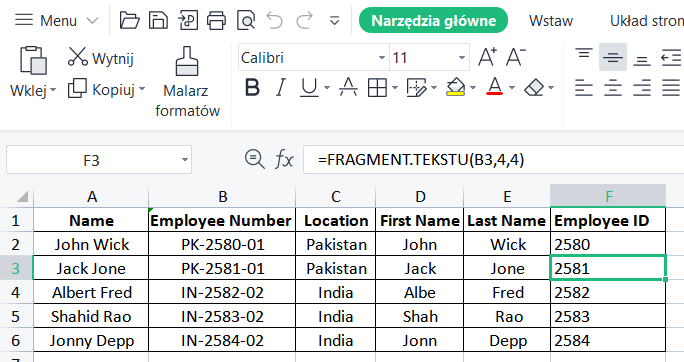This screenshot has height=362, width=684.
Task: Open the font size 11 dropdown
Action: [x=462, y=58]
